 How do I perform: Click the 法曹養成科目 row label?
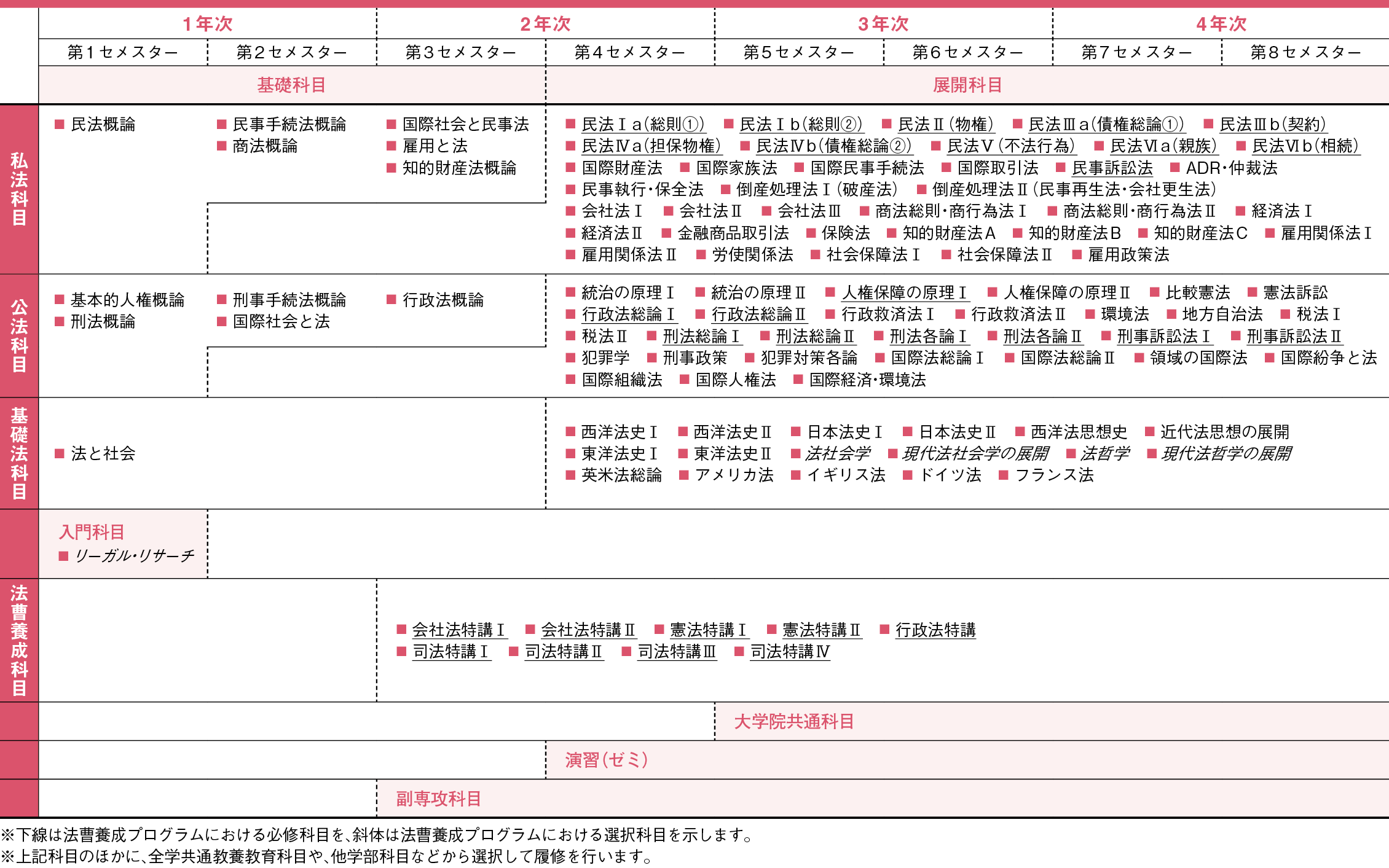coord(19,640)
